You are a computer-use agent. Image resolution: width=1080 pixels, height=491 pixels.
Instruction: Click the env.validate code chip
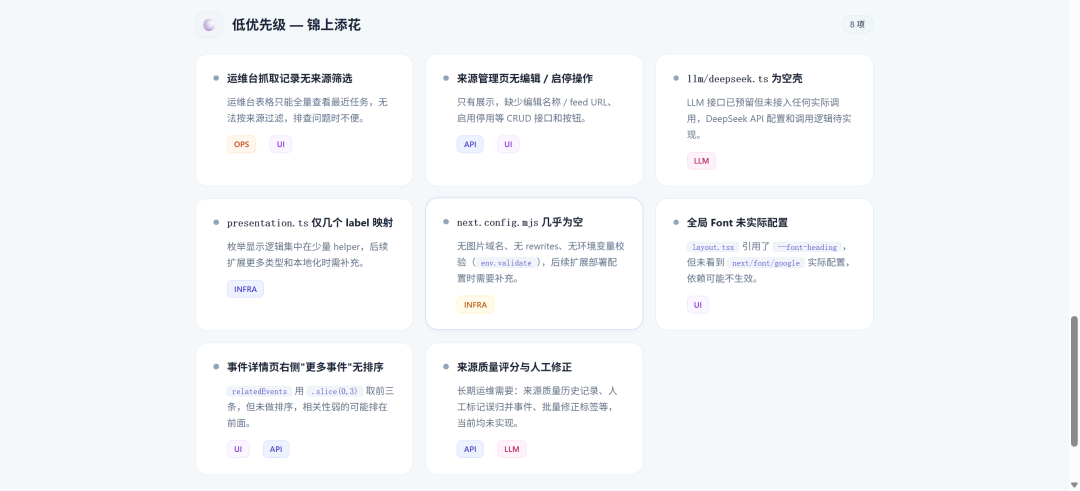[x=506, y=262]
